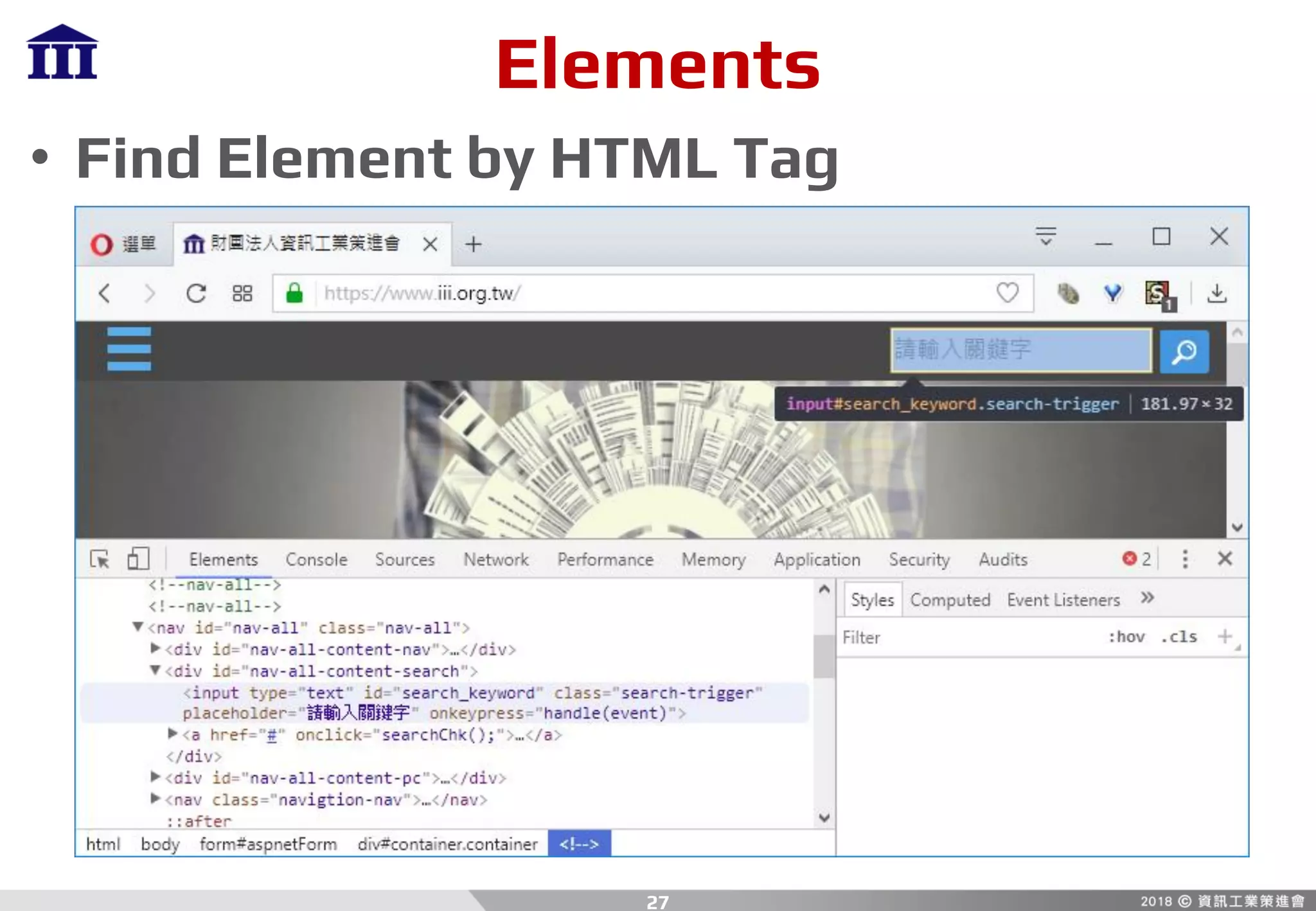Image resolution: width=1316 pixels, height=911 pixels.
Task: Click the Elements panel vertical scrollbar thumb
Action: (824, 657)
